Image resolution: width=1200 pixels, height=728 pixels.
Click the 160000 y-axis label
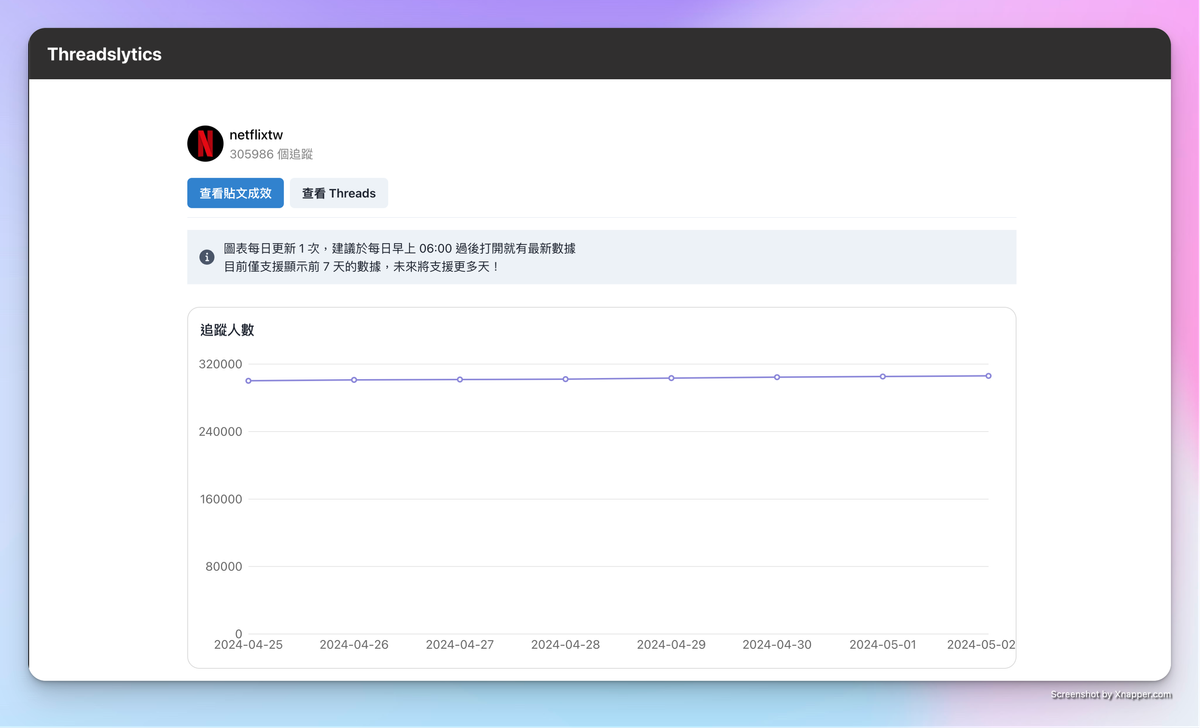219,499
